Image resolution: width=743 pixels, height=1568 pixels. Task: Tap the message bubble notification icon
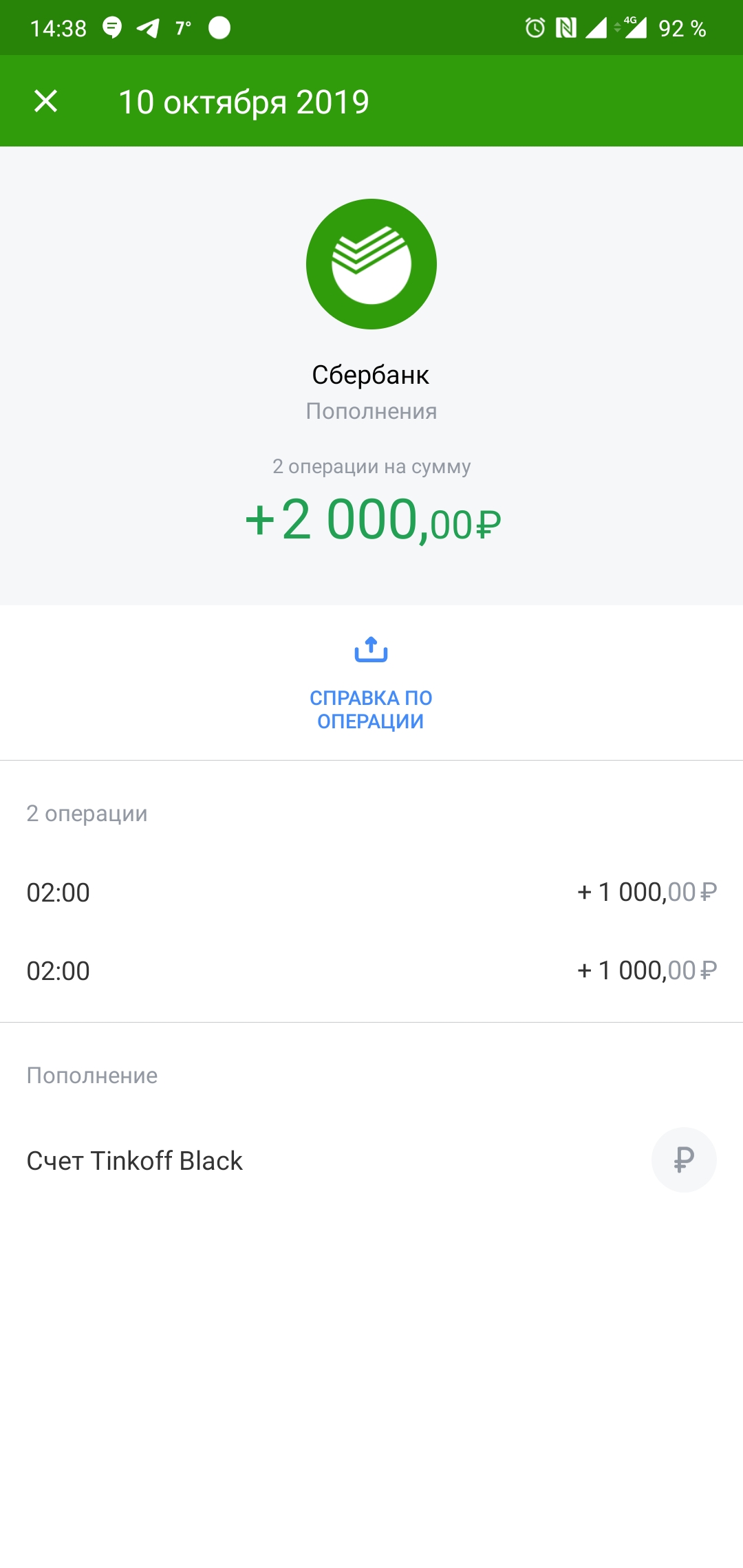coord(112,28)
